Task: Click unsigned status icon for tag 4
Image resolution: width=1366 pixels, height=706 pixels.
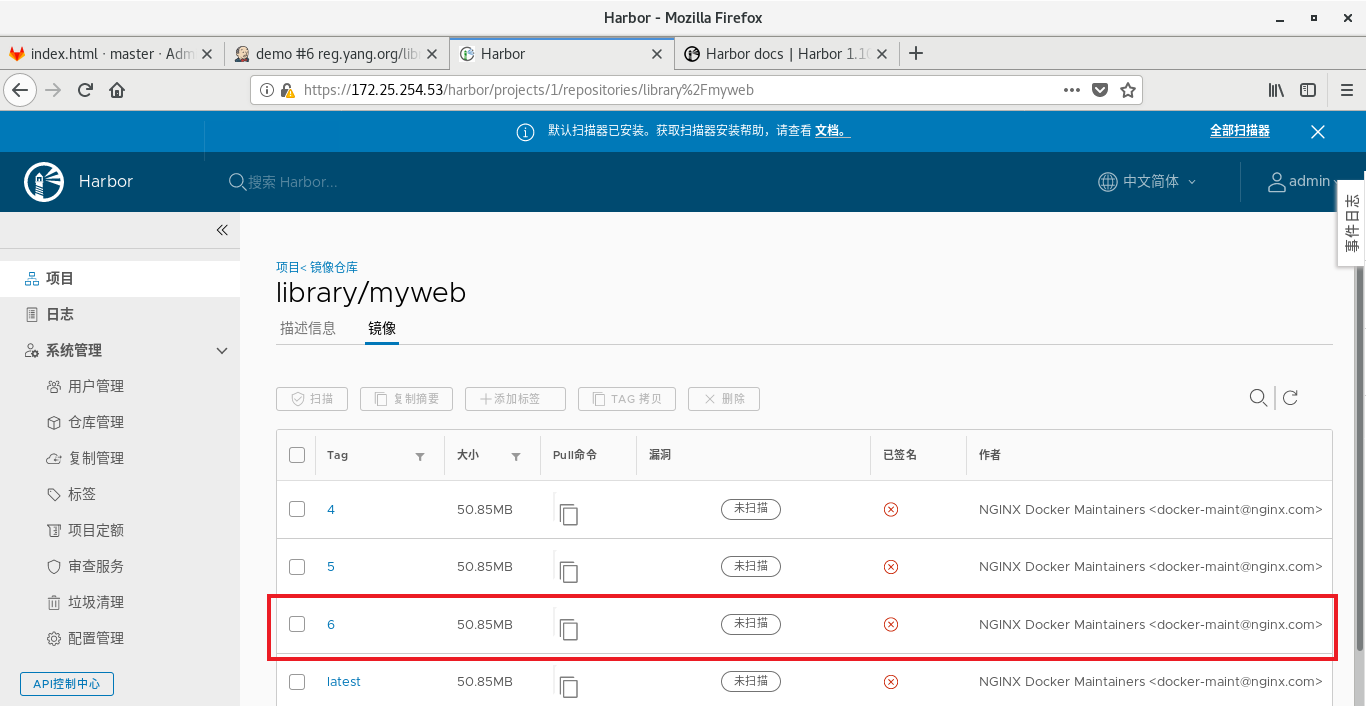Action: click(x=891, y=509)
